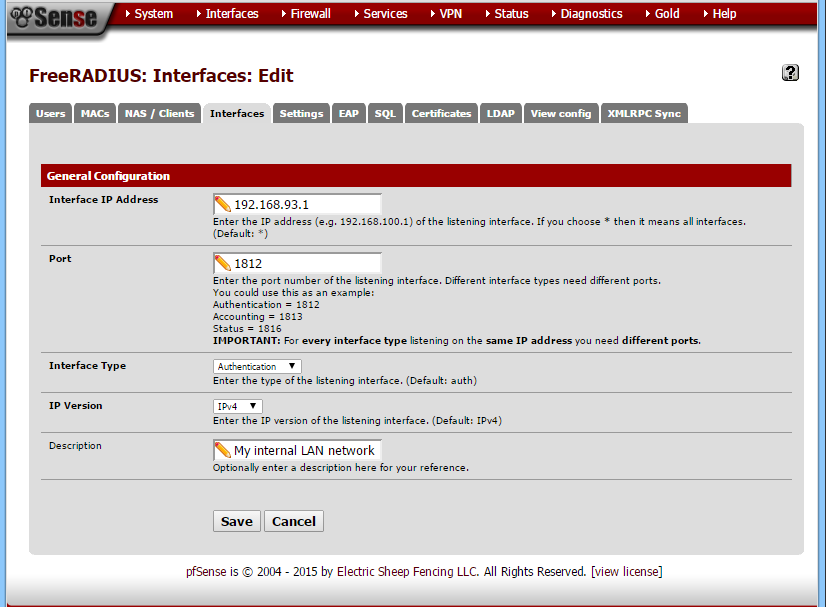This screenshot has height=607, width=826.
Task: Expand the Interface Type dropdown
Action: coord(257,366)
